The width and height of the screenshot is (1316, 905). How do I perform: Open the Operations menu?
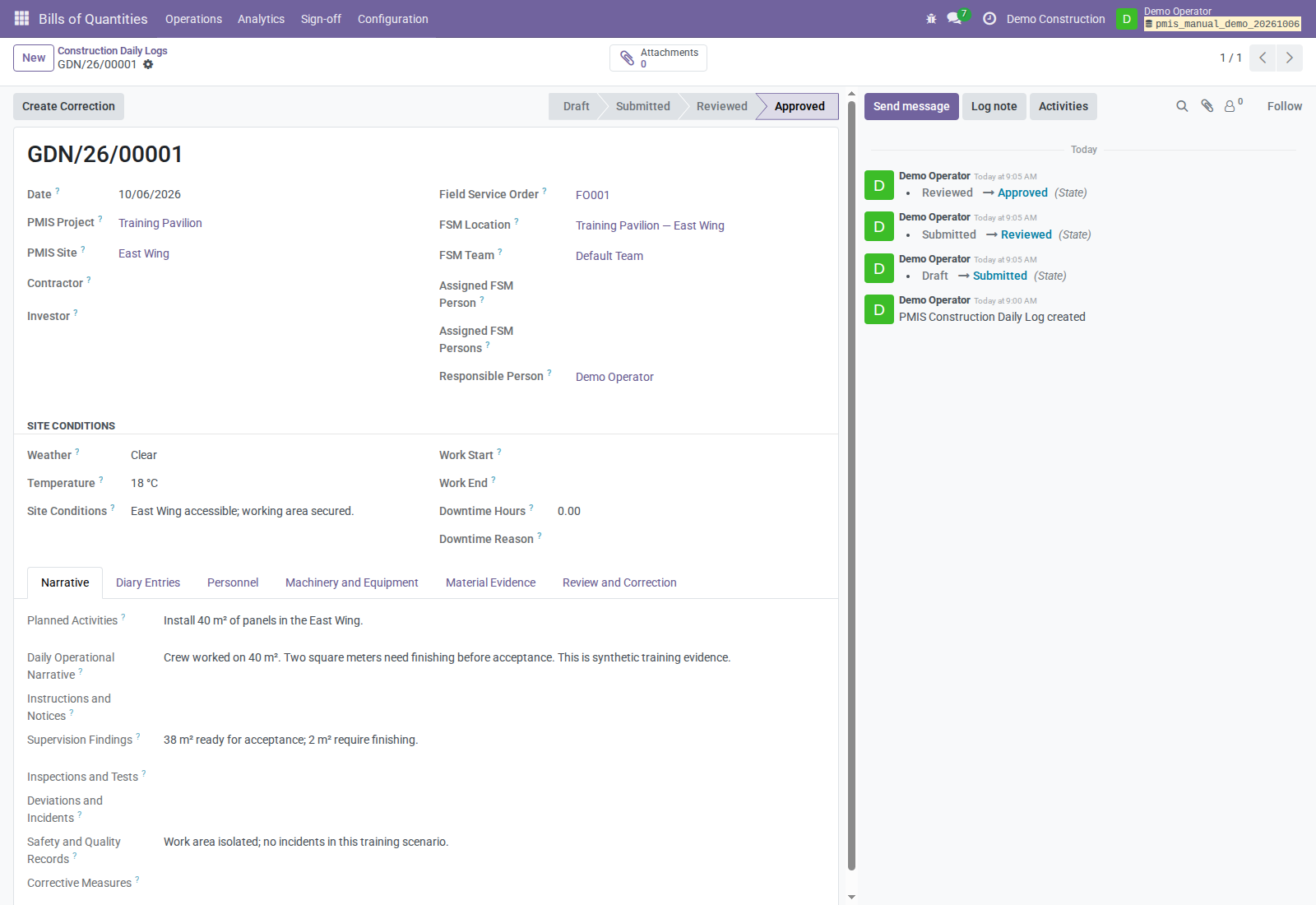(193, 19)
